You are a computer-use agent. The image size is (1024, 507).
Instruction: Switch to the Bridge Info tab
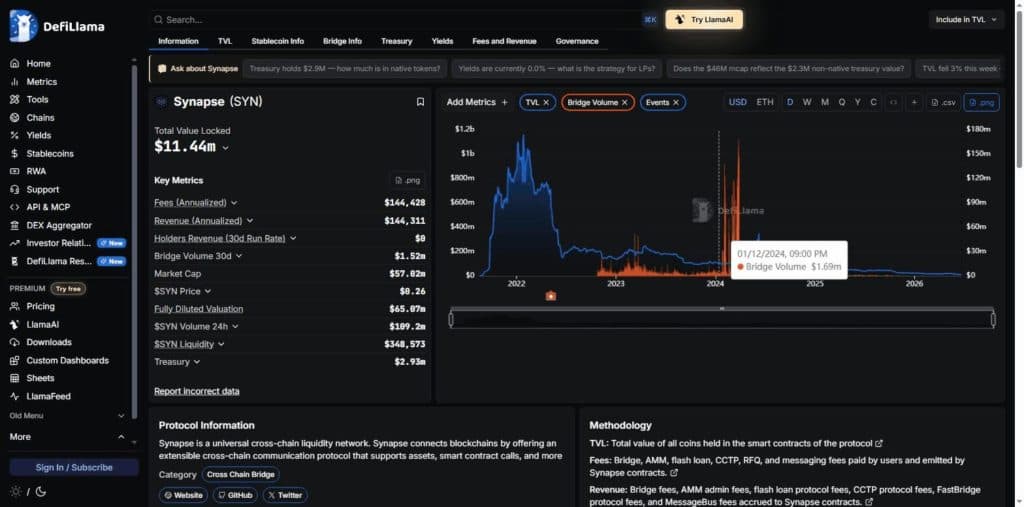point(342,41)
